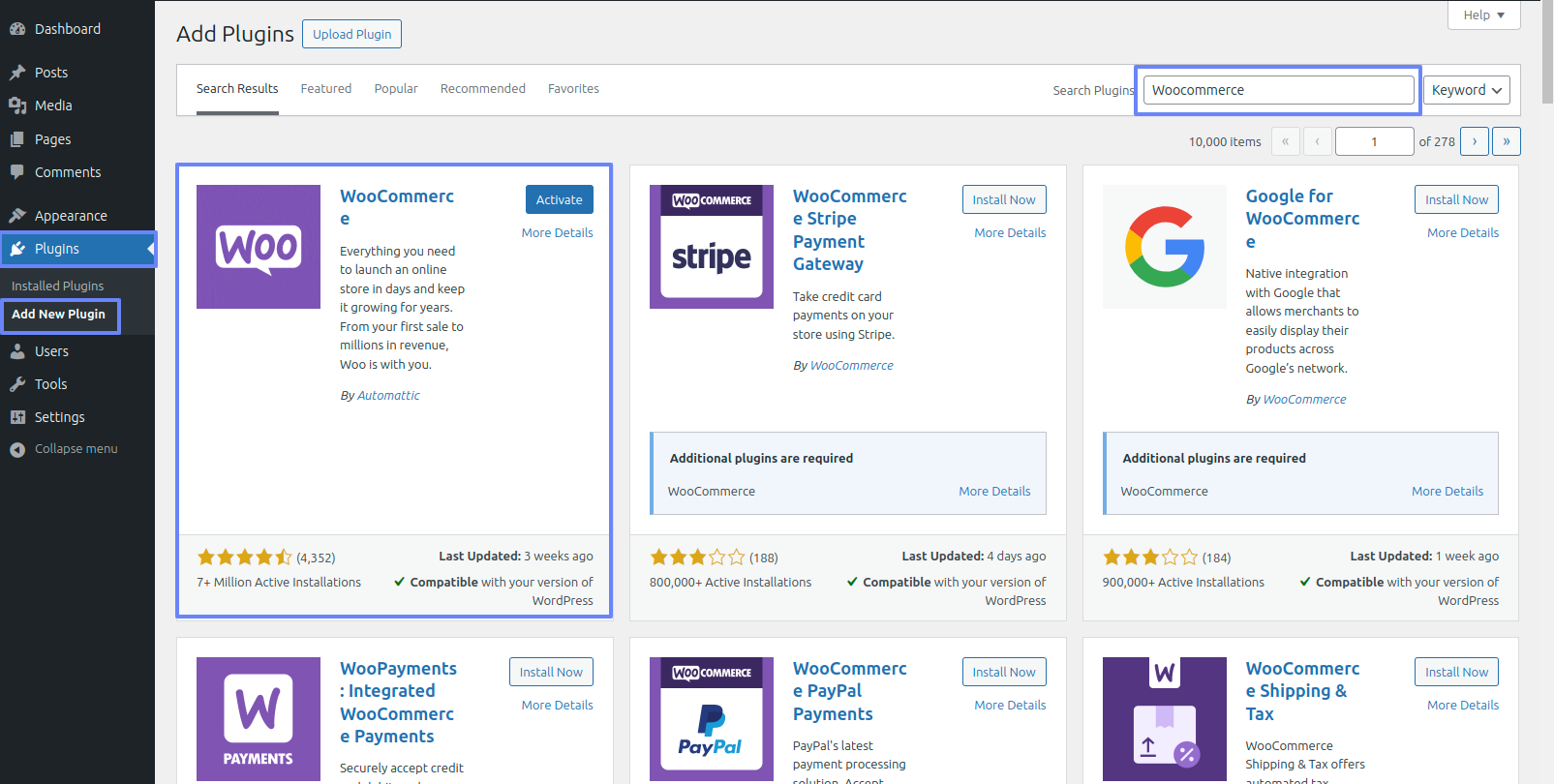This screenshot has height=784, width=1554.
Task: Click the Pages icon in sidebar
Action: point(17,139)
